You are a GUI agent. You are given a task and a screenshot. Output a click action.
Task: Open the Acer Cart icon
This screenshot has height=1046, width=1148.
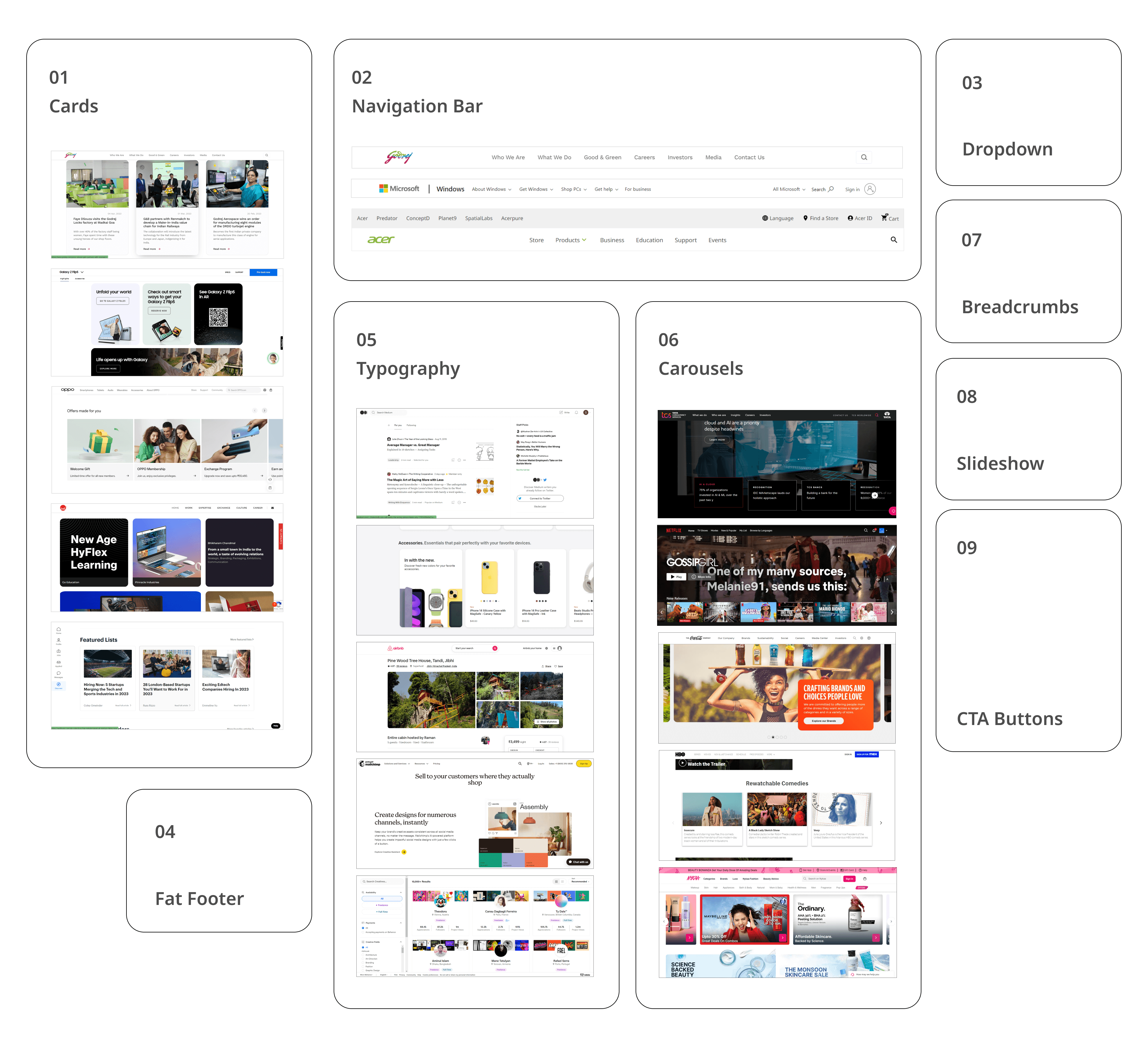(x=884, y=217)
